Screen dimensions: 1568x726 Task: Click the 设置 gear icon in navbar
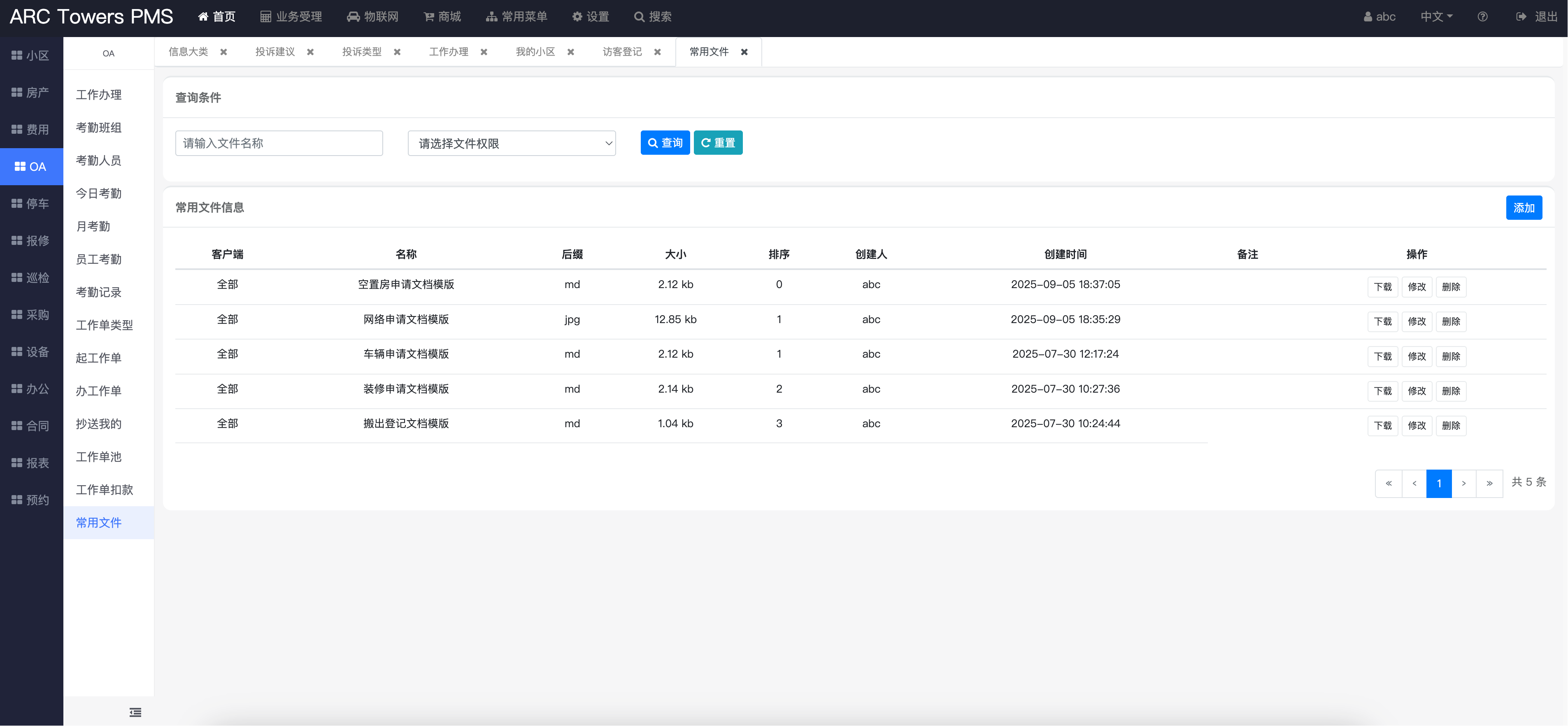(577, 17)
